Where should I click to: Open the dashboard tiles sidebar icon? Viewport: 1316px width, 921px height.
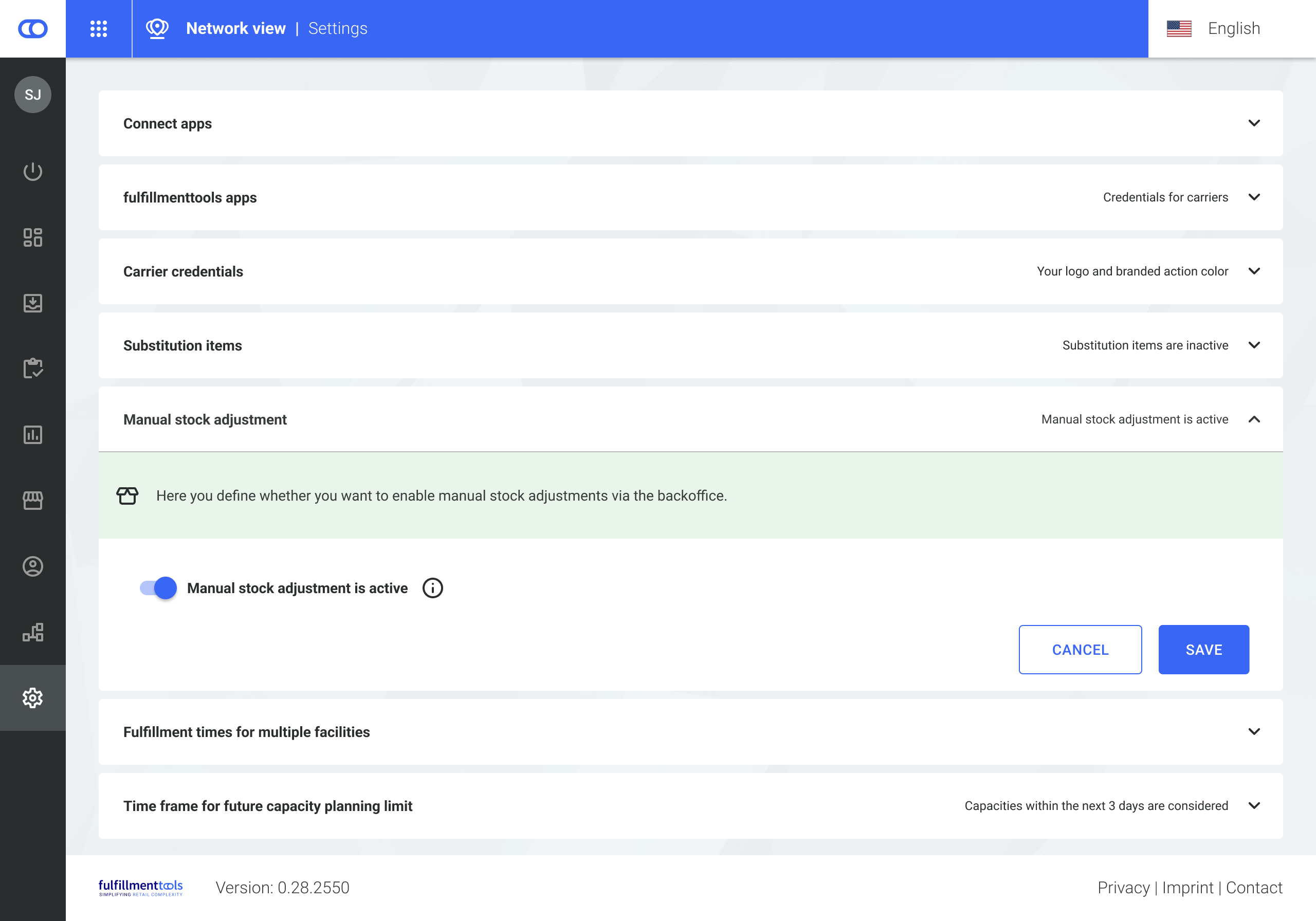click(33, 237)
